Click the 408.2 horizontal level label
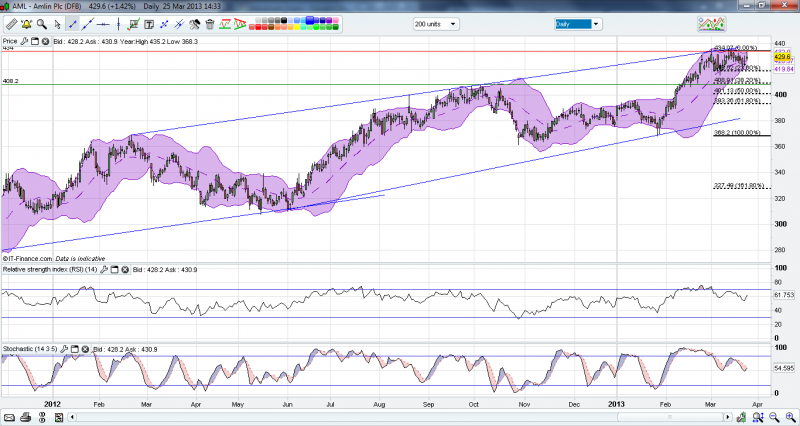Screen dimensions: 800x426 10,81
